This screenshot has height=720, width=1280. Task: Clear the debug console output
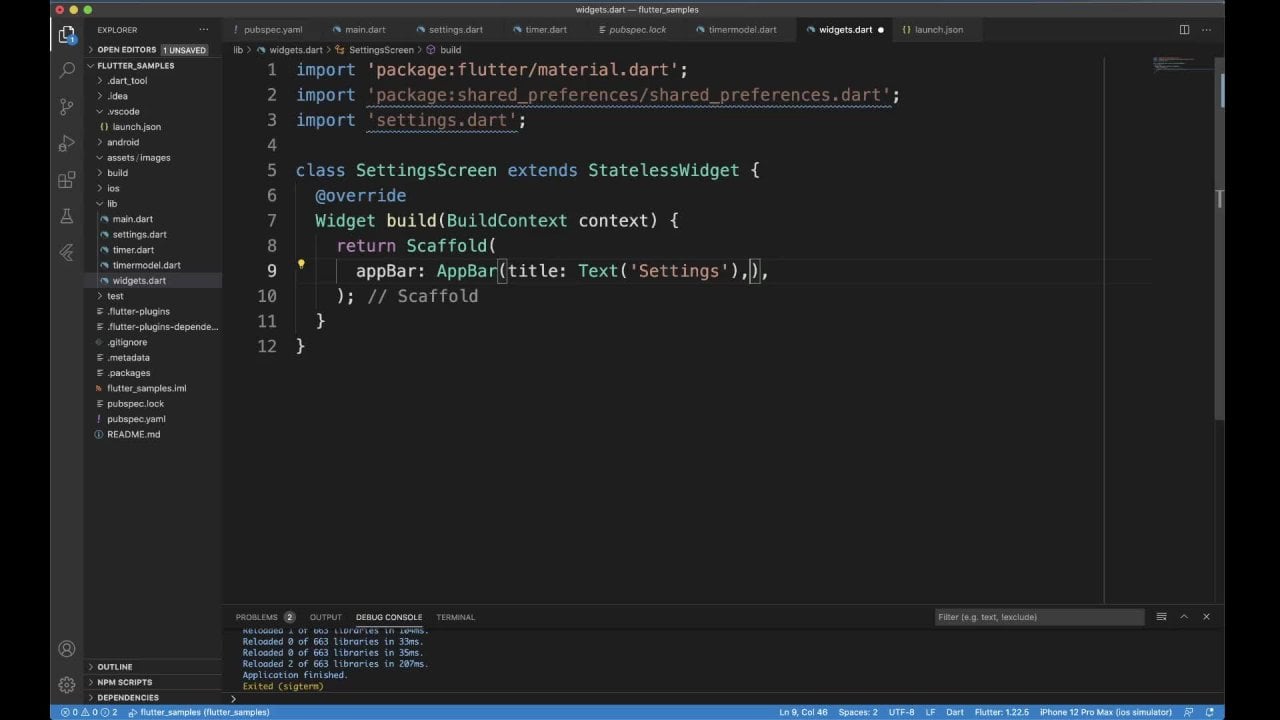(x=1161, y=617)
